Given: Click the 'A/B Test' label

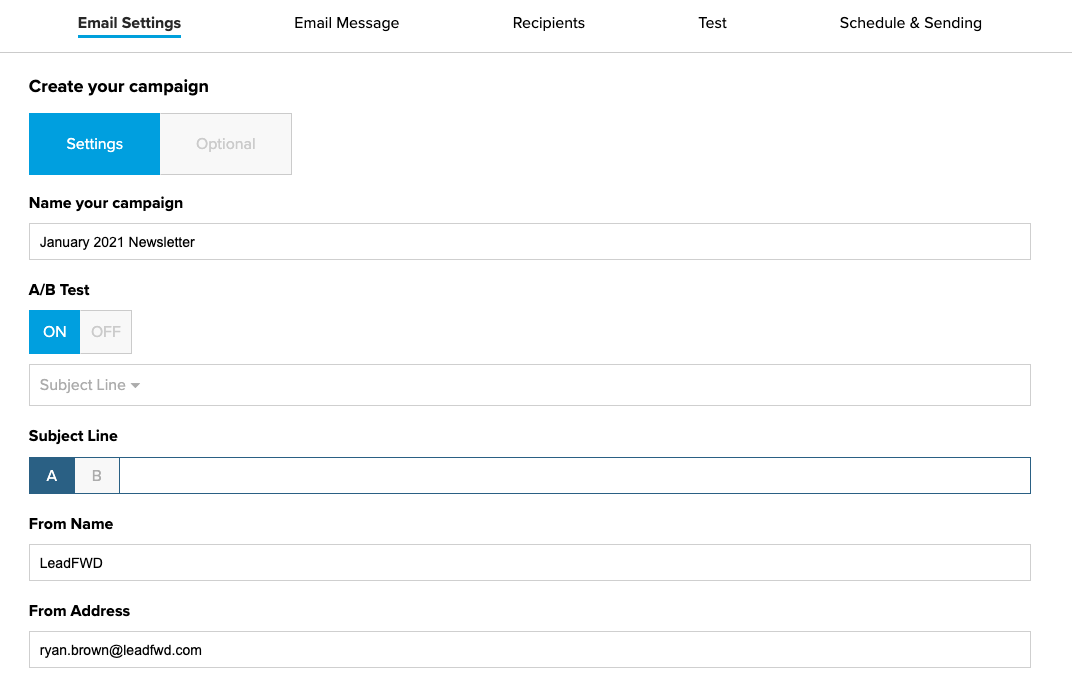Looking at the screenshot, I should [x=59, y=290].
